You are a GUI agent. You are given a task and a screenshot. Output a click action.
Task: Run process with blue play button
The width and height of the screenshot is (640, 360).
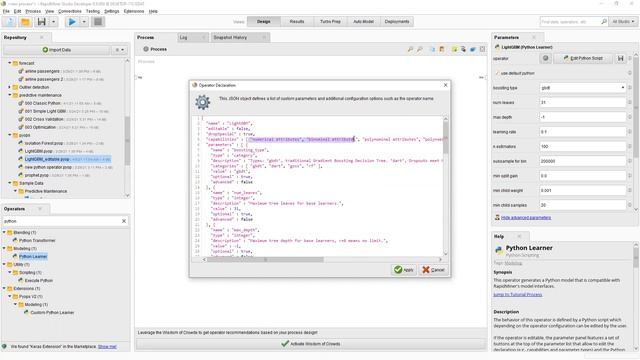pyautogui.click(x=72, y=22)
